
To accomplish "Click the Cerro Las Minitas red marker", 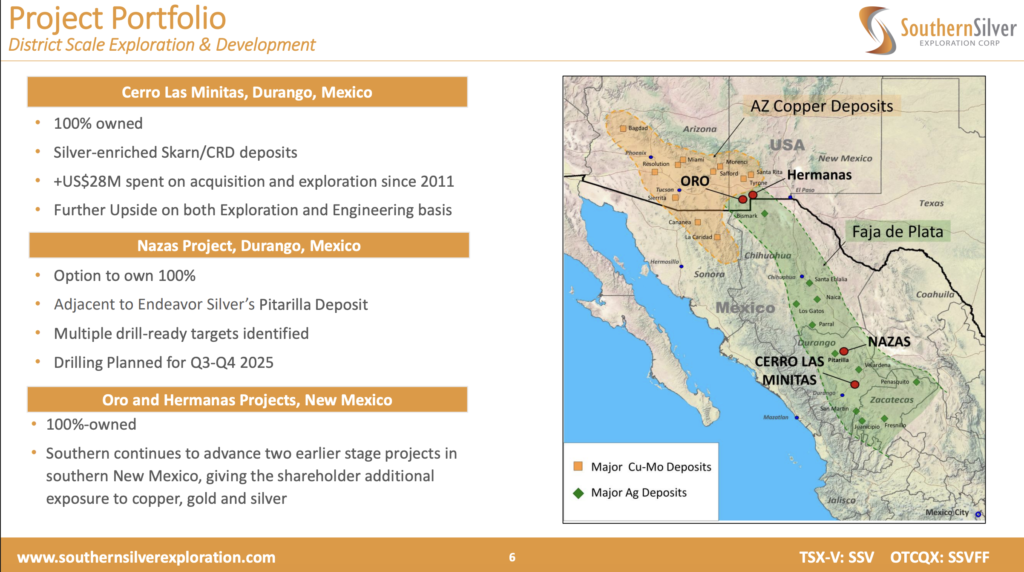I will point(855,384).
